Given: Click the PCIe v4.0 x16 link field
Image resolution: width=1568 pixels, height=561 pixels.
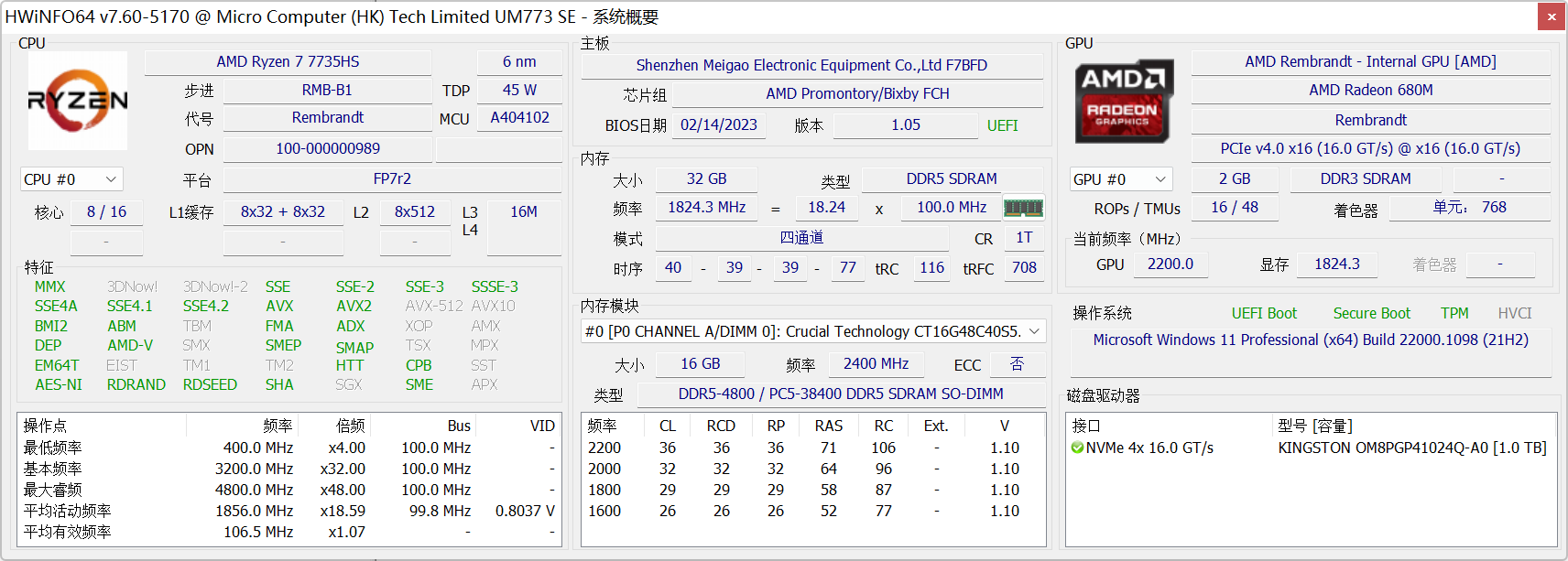Looking at the screenshot, I should click(1370, 148).
